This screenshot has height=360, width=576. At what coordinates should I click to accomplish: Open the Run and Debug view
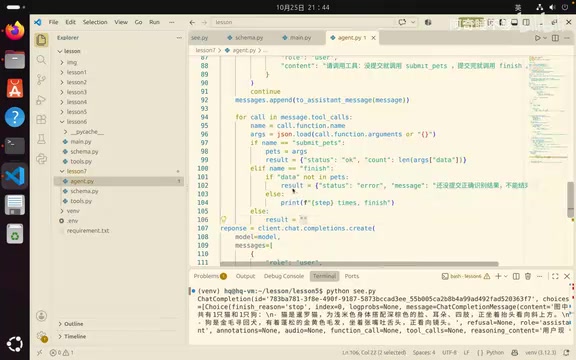(x=41, y=100)
